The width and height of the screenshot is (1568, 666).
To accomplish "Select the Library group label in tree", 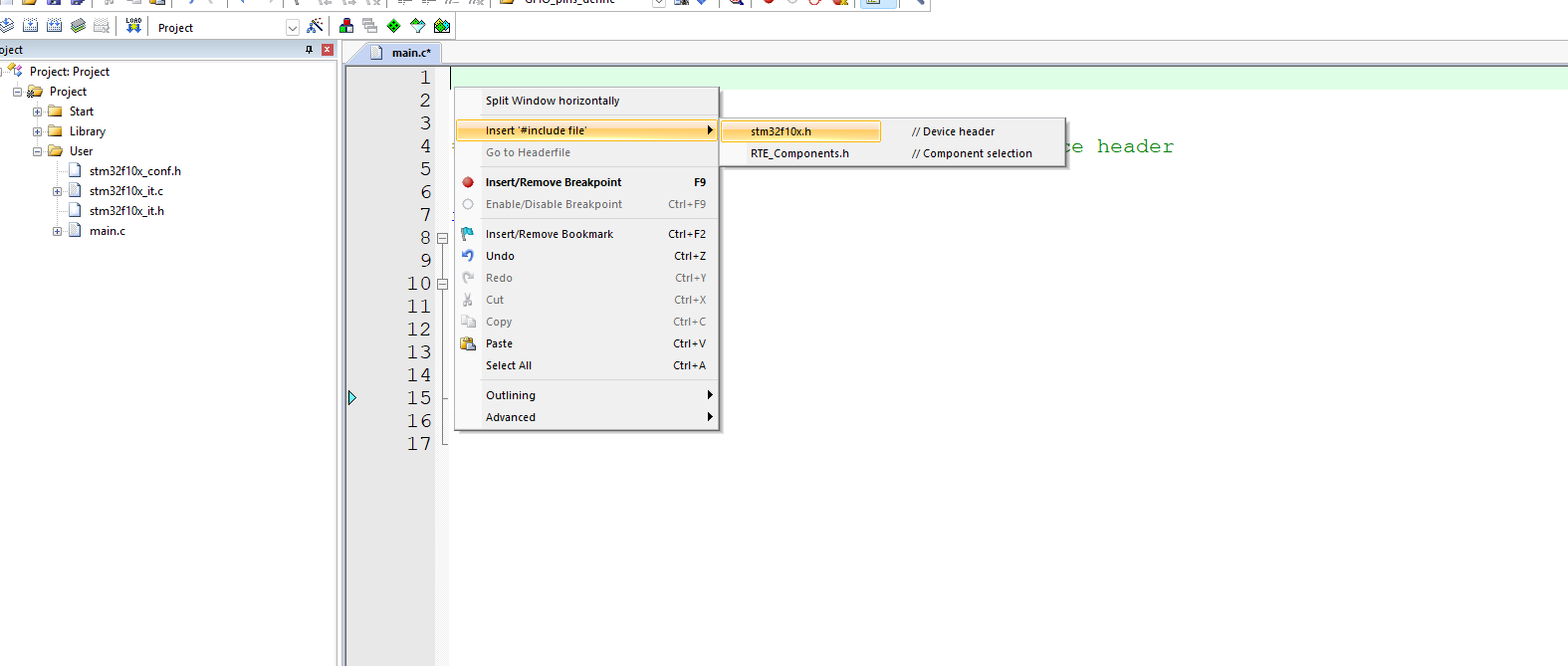I will pyautogui.click(x=88, y=131).
